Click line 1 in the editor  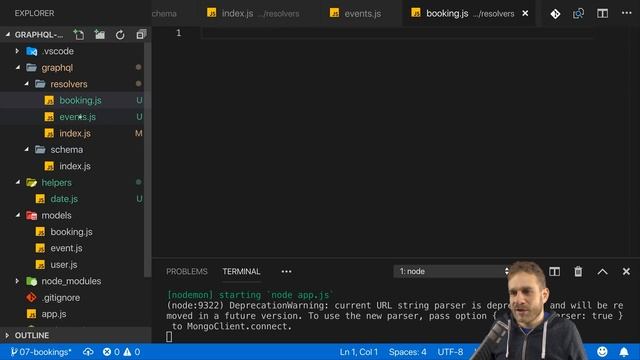coord(396,33)
